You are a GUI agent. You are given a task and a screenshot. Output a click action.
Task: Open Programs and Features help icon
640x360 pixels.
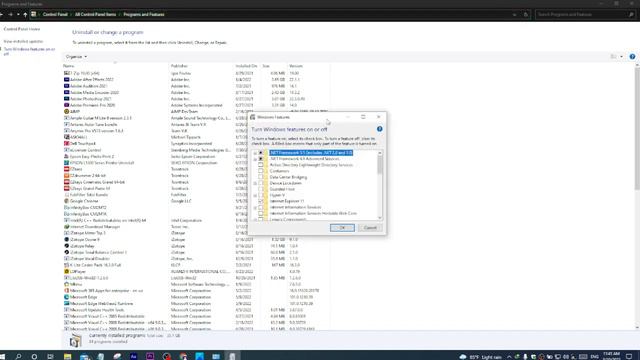[632, 57]
